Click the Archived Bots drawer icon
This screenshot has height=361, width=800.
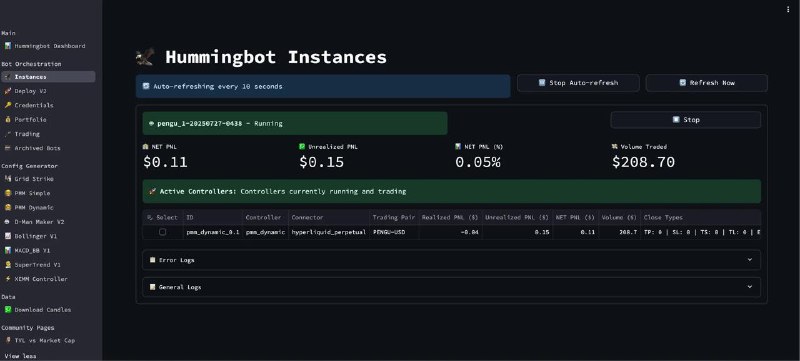click(x=8, y=148)
